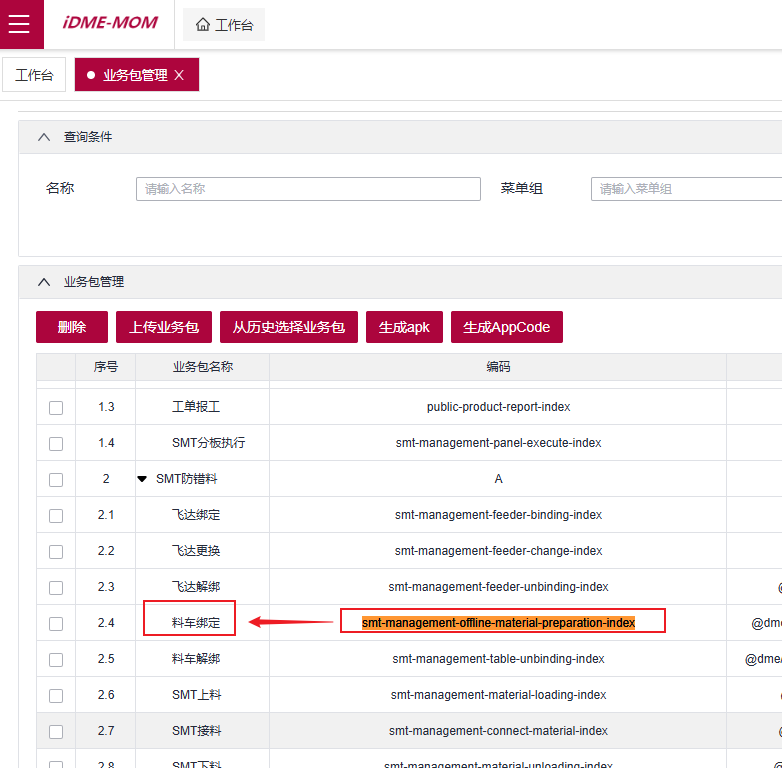
Task: Check the box for 工单报工 row
Action: 56,408
